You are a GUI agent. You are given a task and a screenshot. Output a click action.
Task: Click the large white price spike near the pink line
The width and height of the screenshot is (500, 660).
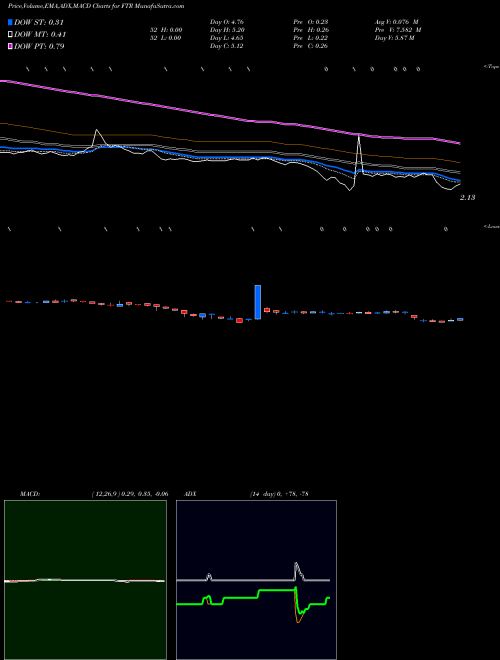(359, 154)
